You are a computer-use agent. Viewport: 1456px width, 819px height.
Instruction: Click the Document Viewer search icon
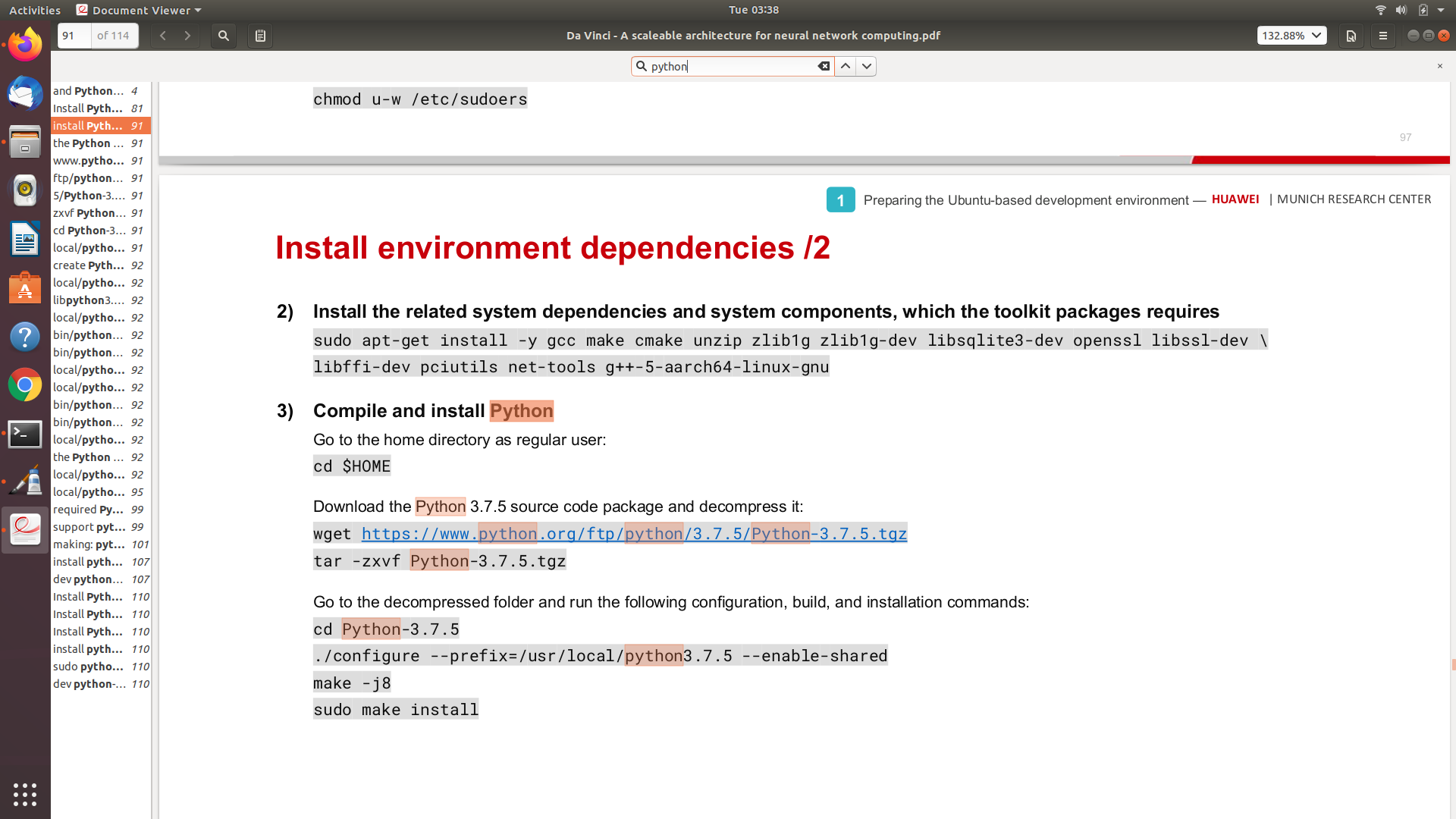(x=222, y=36)
